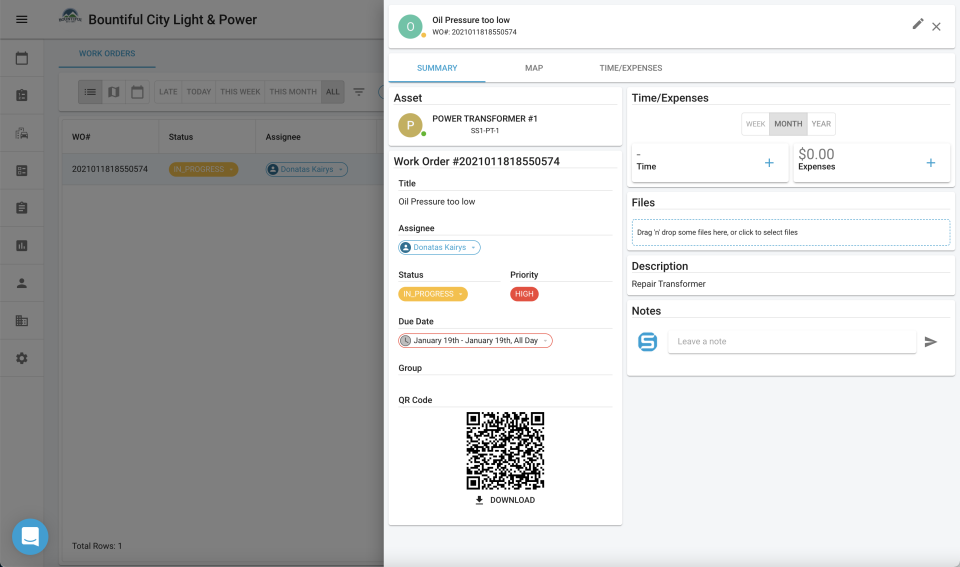Switch to list view of work orders
This screenshot has height=567, width=960.
90,92
